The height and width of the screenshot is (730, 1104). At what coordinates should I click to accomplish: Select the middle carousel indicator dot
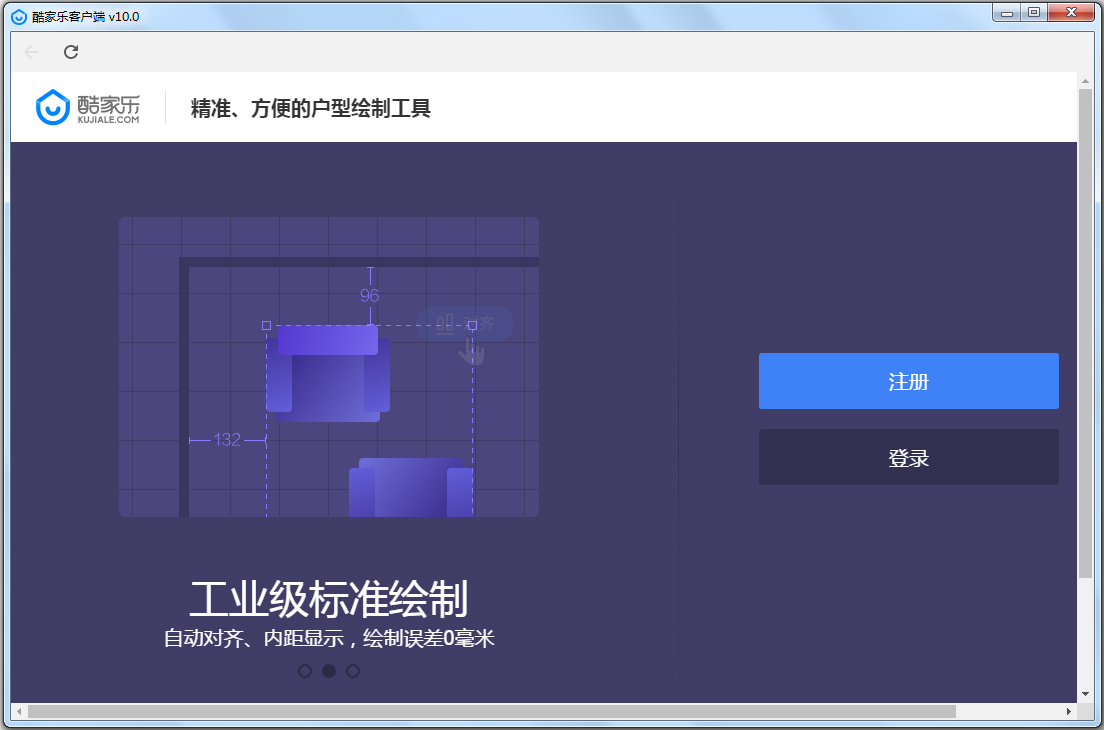click(x=329, y=671)
